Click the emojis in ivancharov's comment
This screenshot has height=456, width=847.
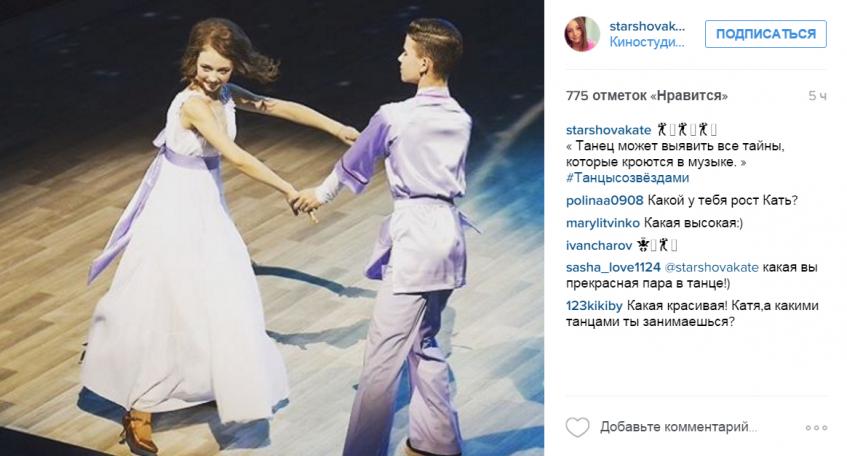[x=656, y=245]
